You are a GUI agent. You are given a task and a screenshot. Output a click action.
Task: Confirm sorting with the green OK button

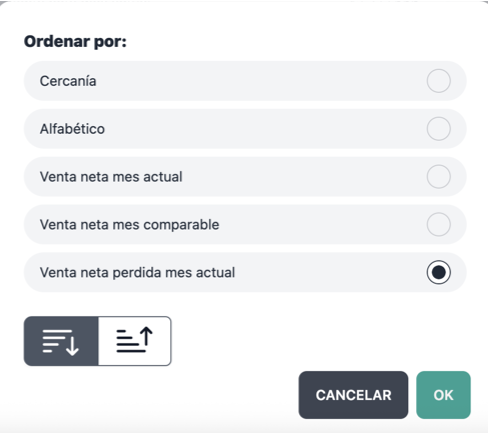[x=443, y=395]
